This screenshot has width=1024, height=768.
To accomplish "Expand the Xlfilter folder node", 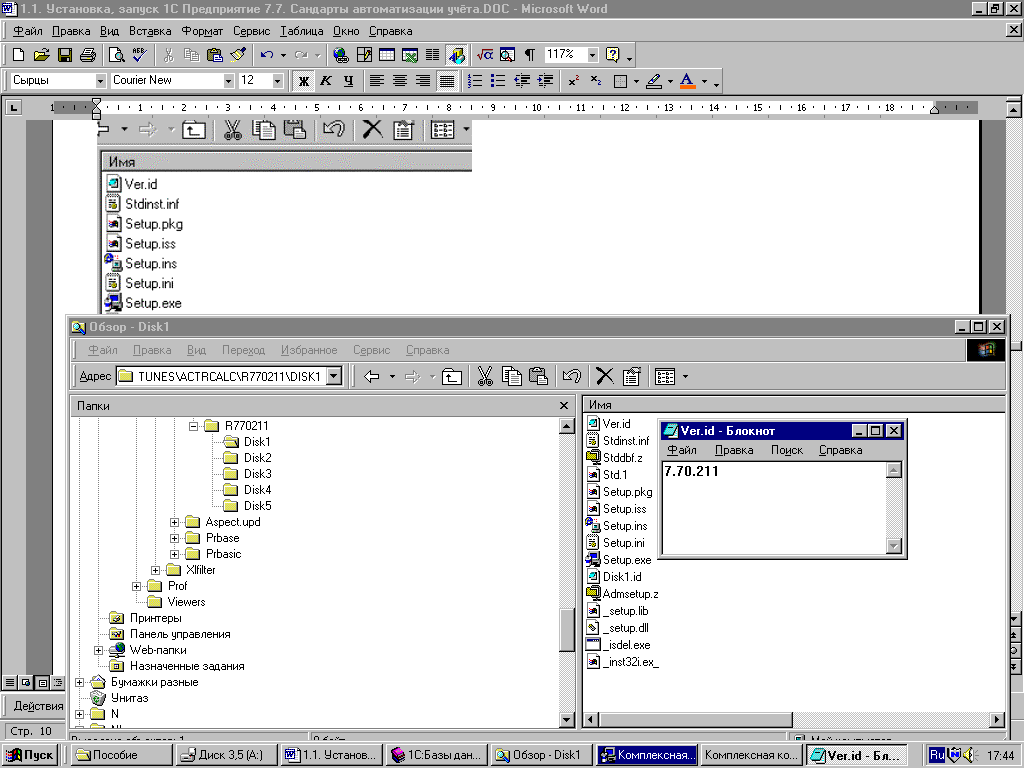I will (x=155, y=570).
